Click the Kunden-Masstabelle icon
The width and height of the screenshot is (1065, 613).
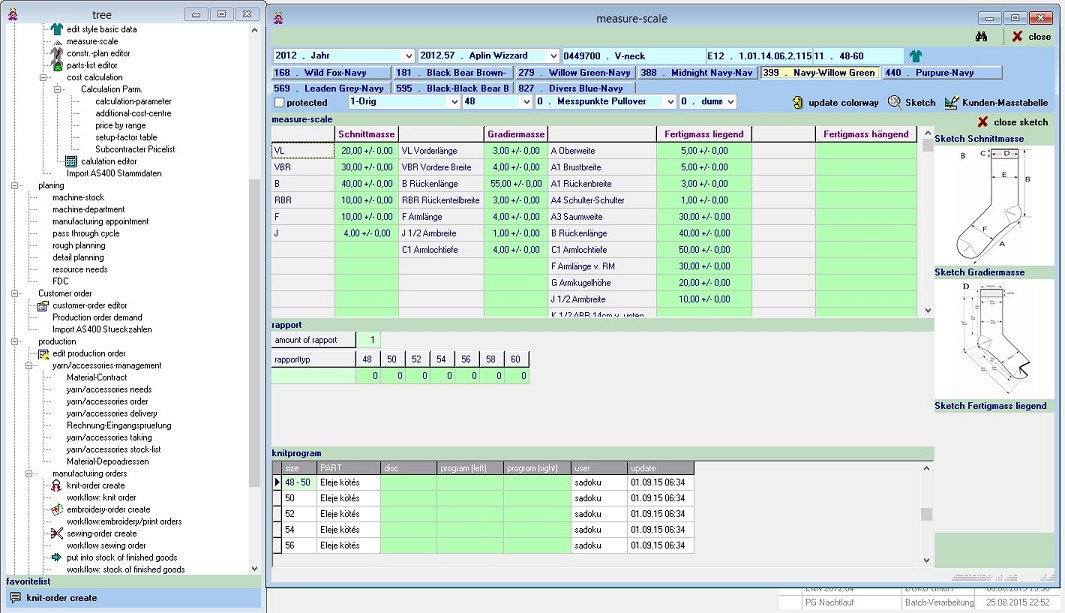pyautogui.click(x=951, y=102)
